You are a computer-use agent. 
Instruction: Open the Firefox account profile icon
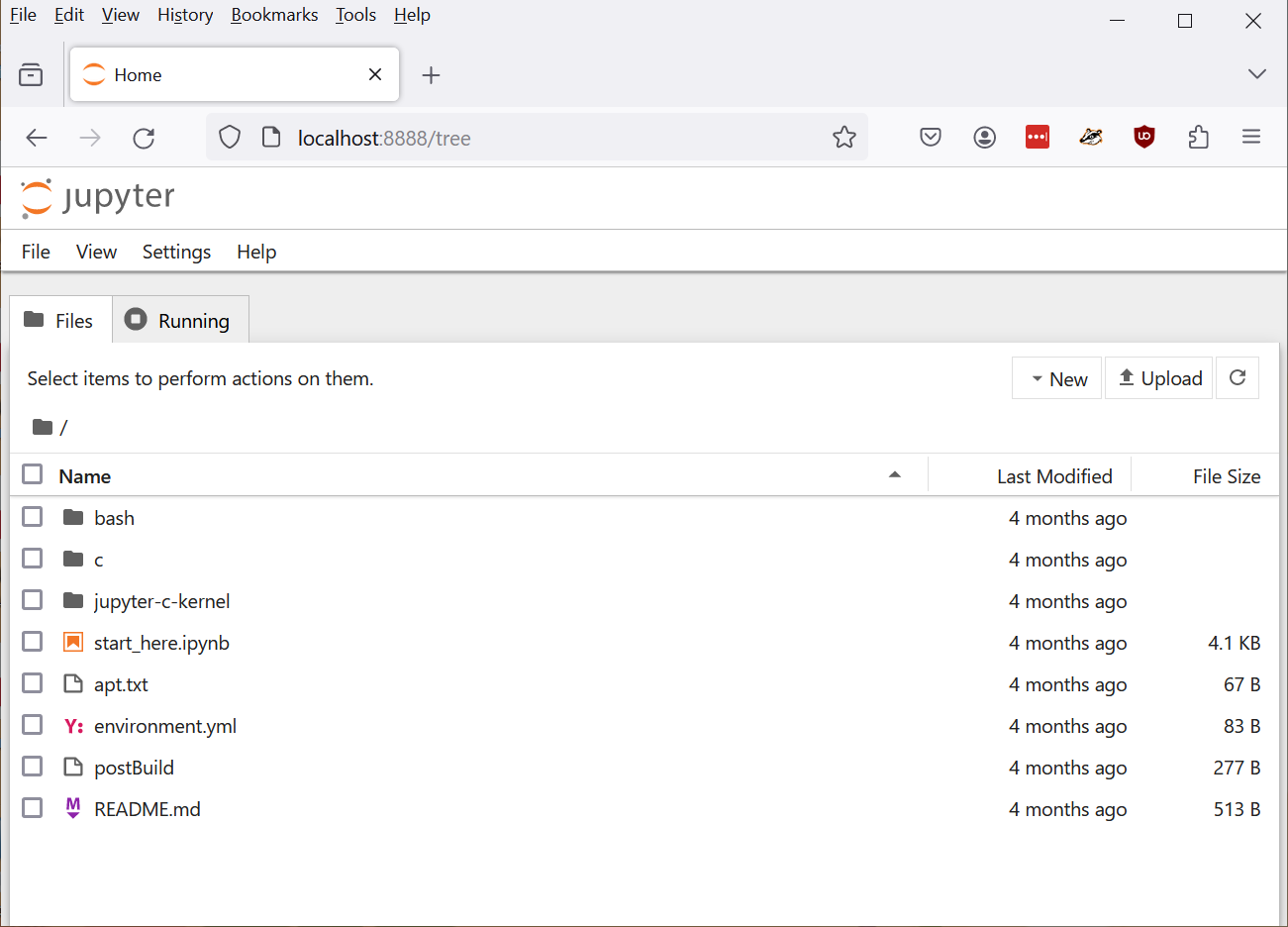(984, 138)
